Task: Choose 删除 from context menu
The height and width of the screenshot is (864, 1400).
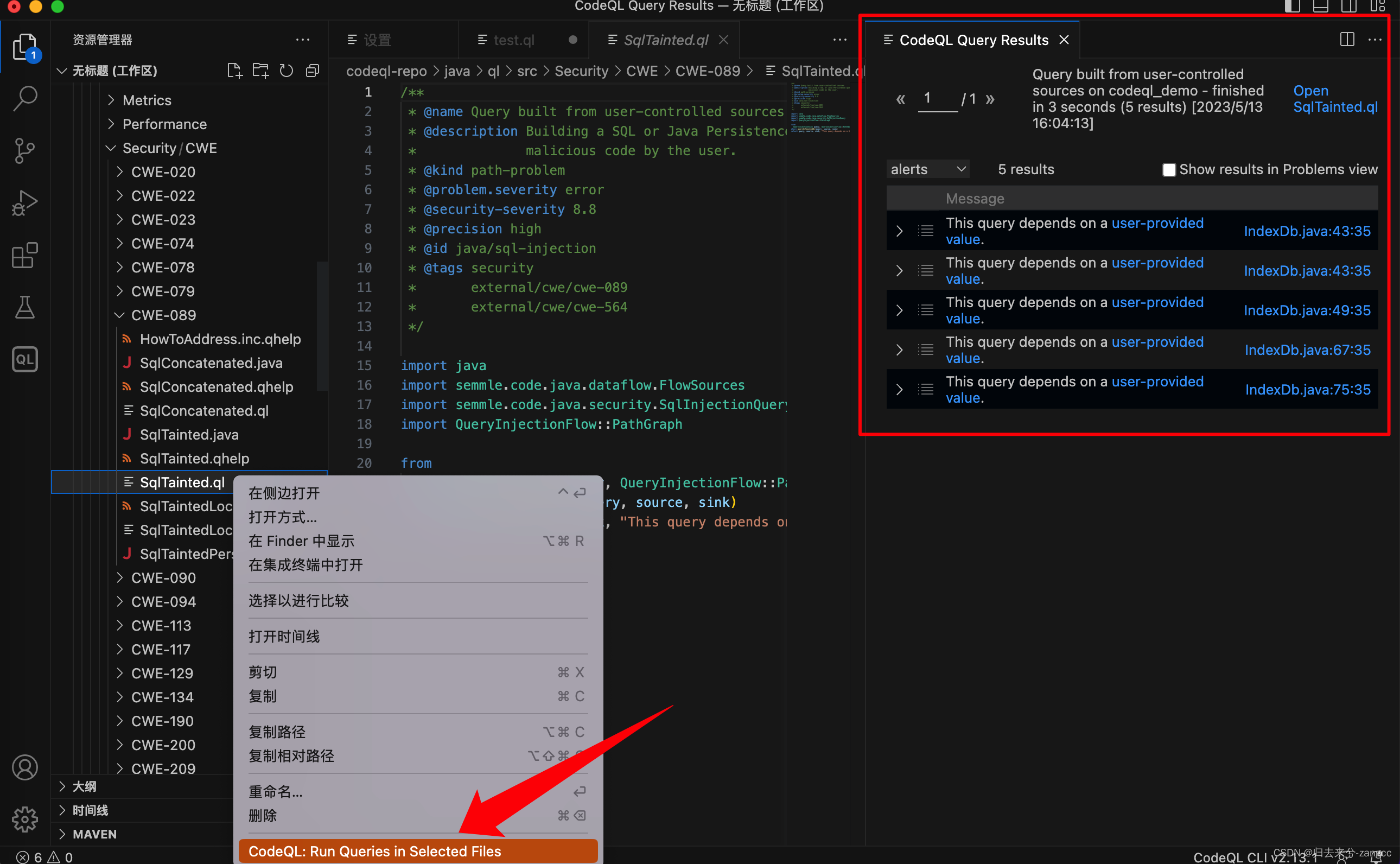Action: coord(417,816)
